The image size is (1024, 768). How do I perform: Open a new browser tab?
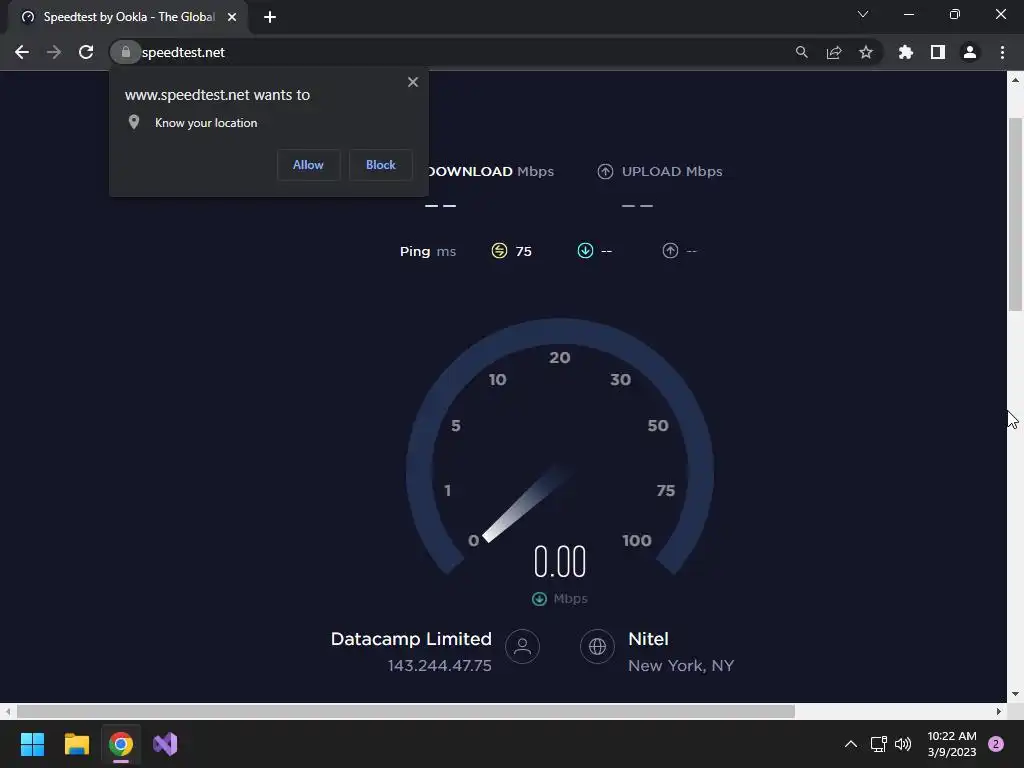pos(270,17)
